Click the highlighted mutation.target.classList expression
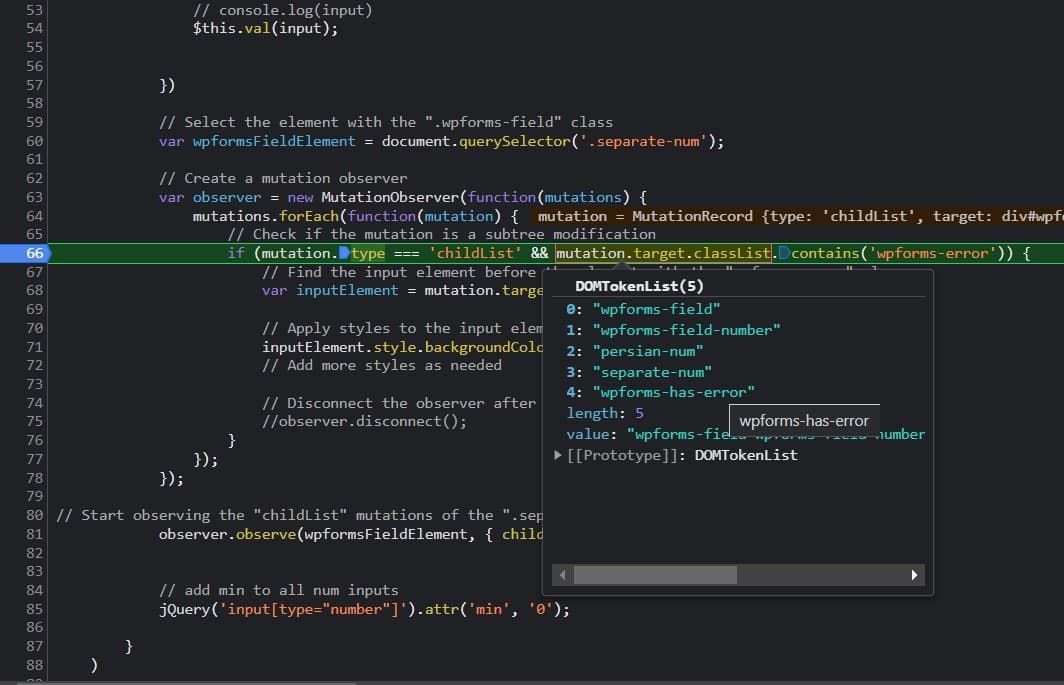This screenshot has height=685, width=1064. pos(663,253)
